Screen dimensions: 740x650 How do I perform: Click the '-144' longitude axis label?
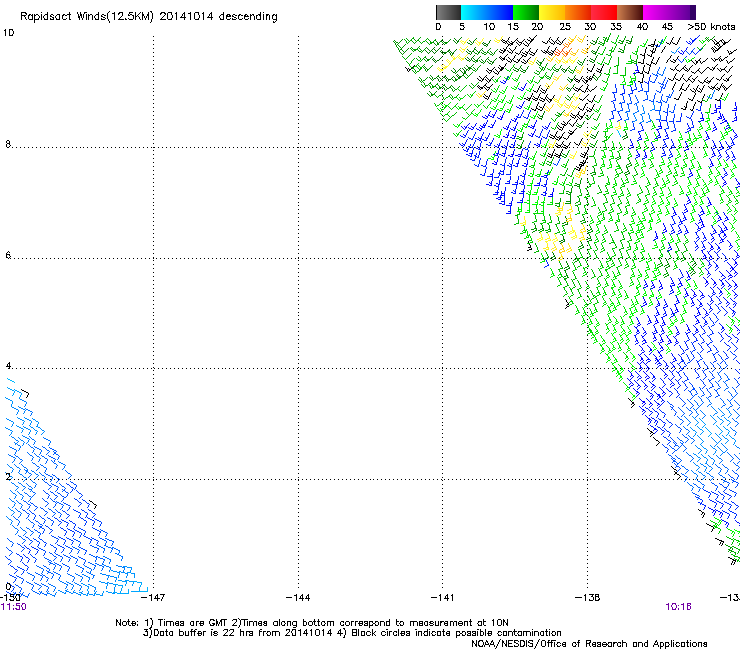(x=298, y=598)
